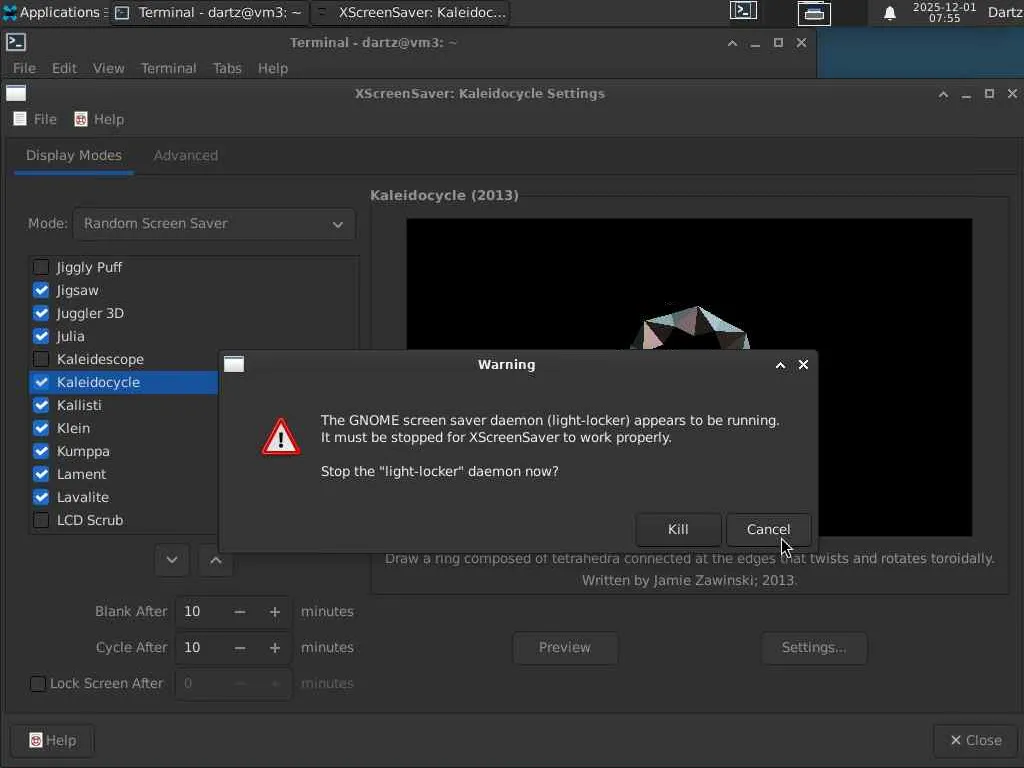Enable Lock Screen After checkbox

point(38,683)
